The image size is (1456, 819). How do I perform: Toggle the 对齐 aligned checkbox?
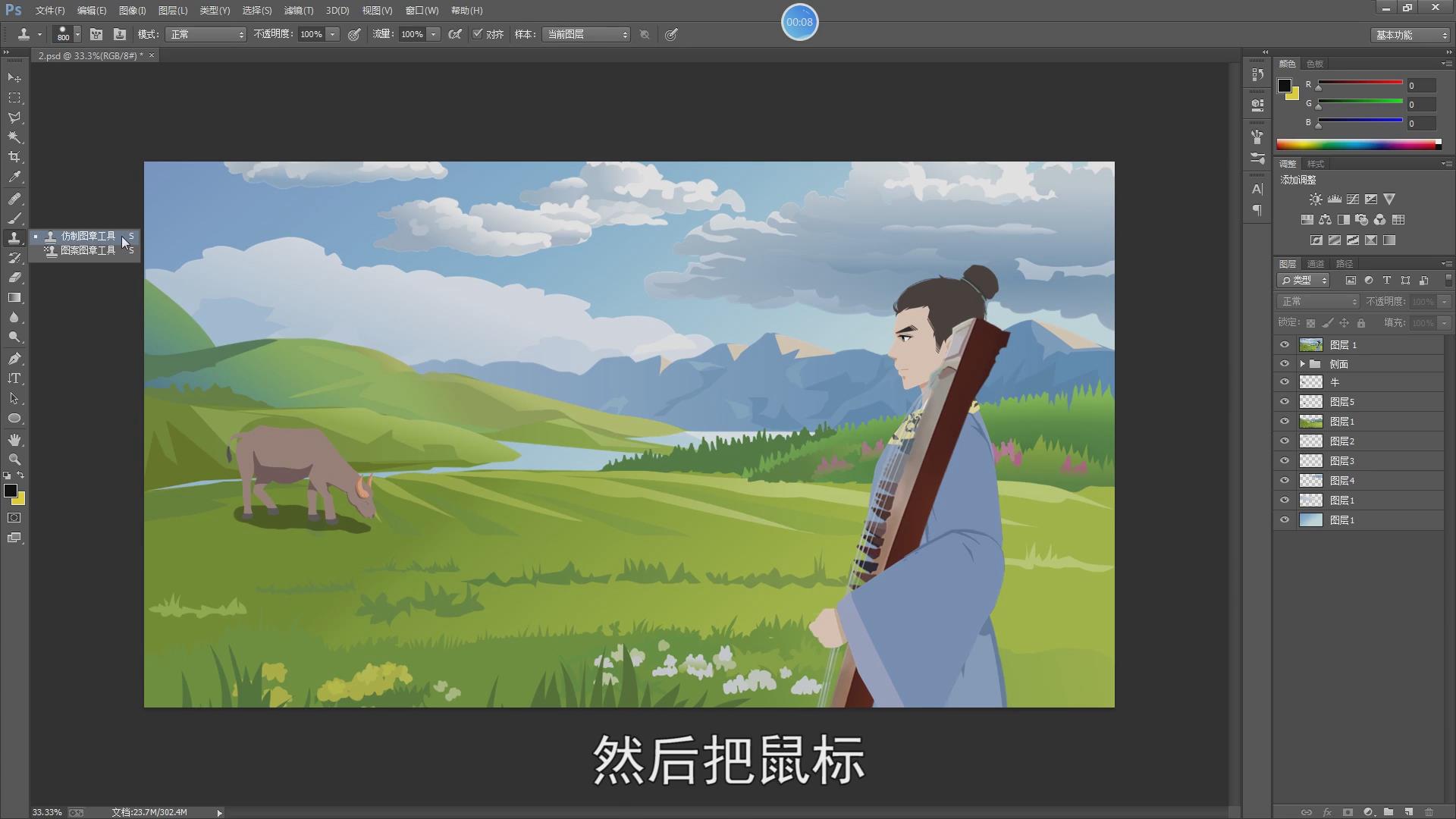tap(477, 34)
